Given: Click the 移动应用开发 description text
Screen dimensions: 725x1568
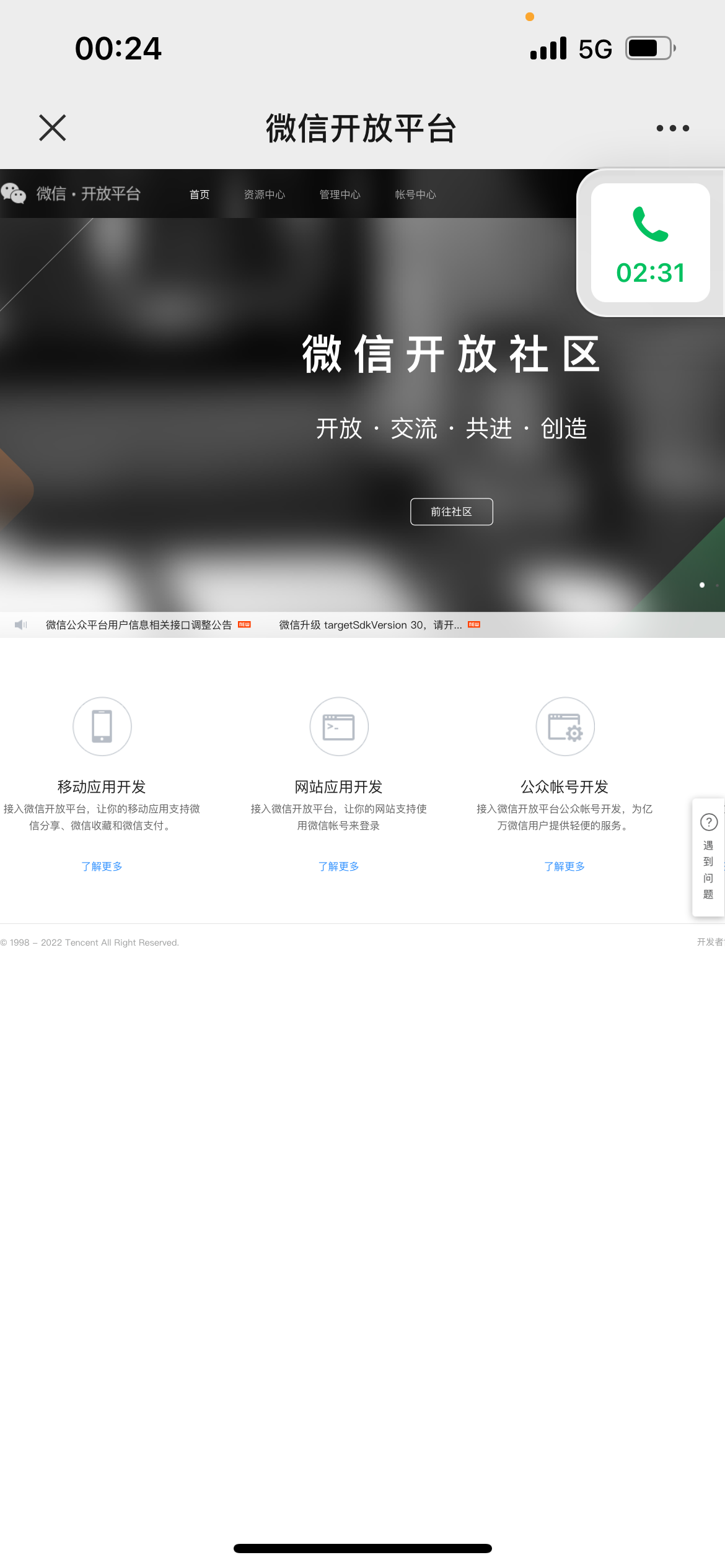Looking at the screenshot, I should (102, 817).
